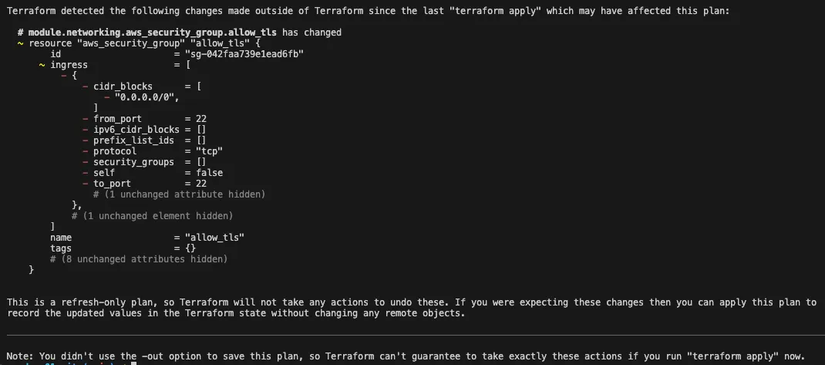Click the terminal cursor at the prompt
This screenshot has width=825, height=365.
pyautogui.click(x=134, y=363)
